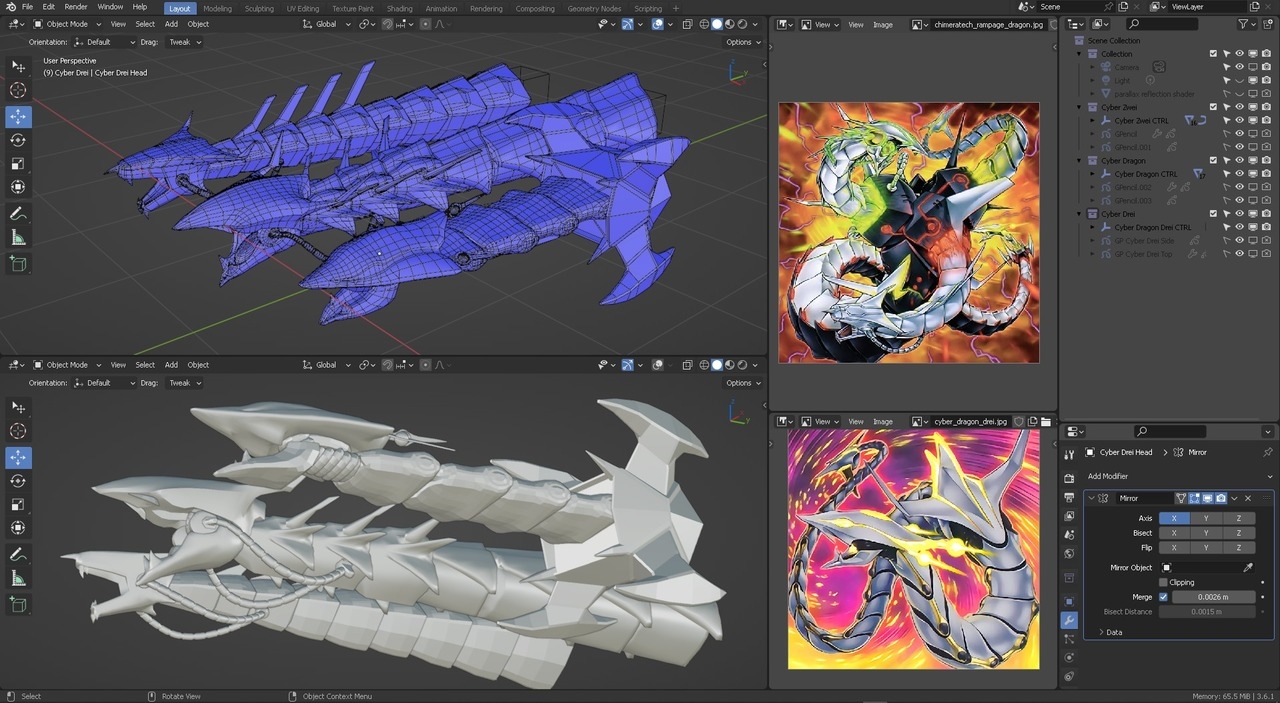This screenshot has height=703, width=1280.
Task: Open the Physics properties tab
Action: click(1069, 657)
